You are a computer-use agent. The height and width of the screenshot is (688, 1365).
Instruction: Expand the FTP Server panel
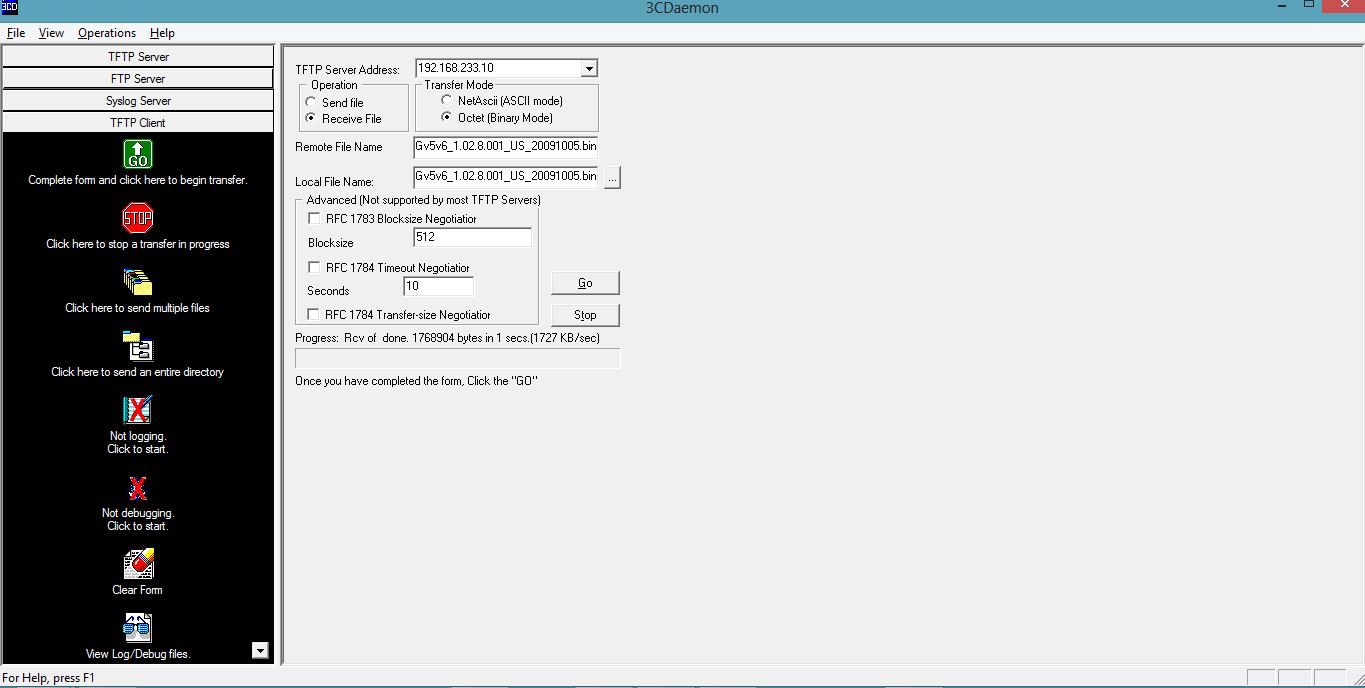138,79
